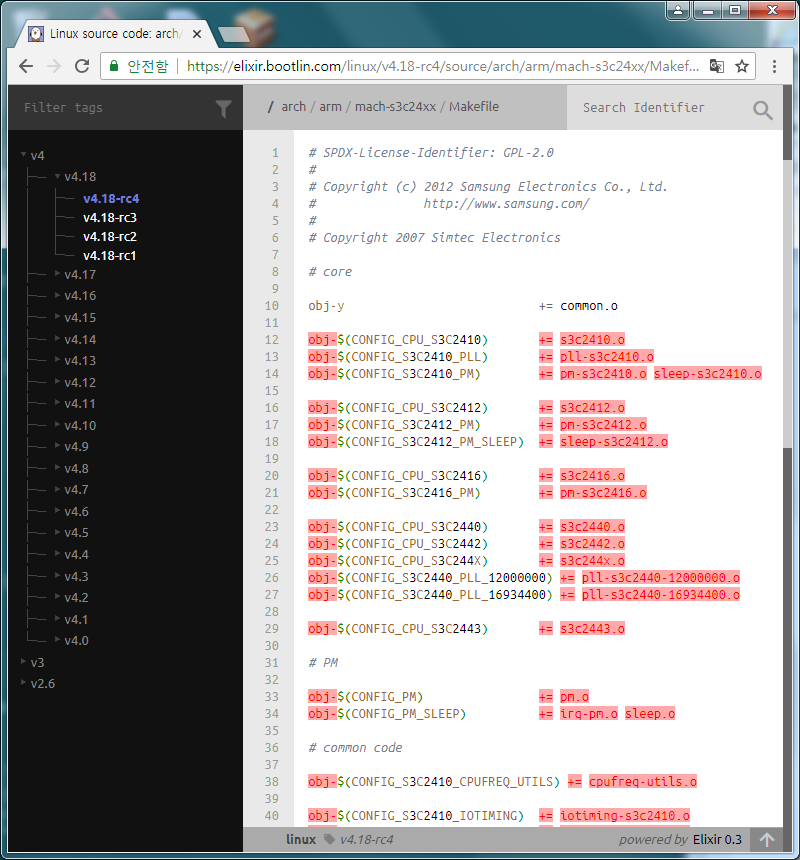Open a new browser tab
This screenshot has width=800, height=860.
pyautogui.click(x=234, y=35)
